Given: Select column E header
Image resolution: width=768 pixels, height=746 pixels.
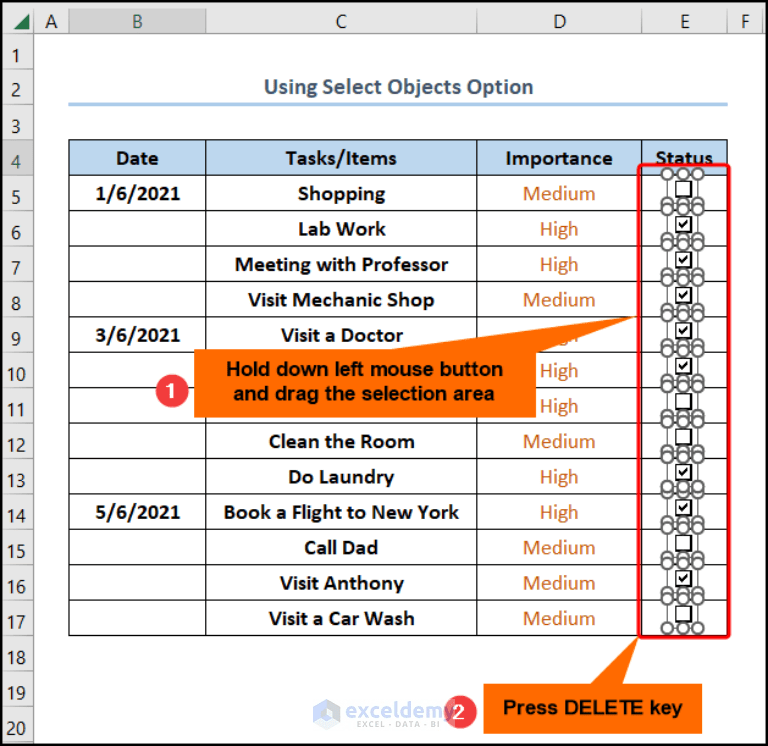Looking at the screenshot, I should (684, 22).
